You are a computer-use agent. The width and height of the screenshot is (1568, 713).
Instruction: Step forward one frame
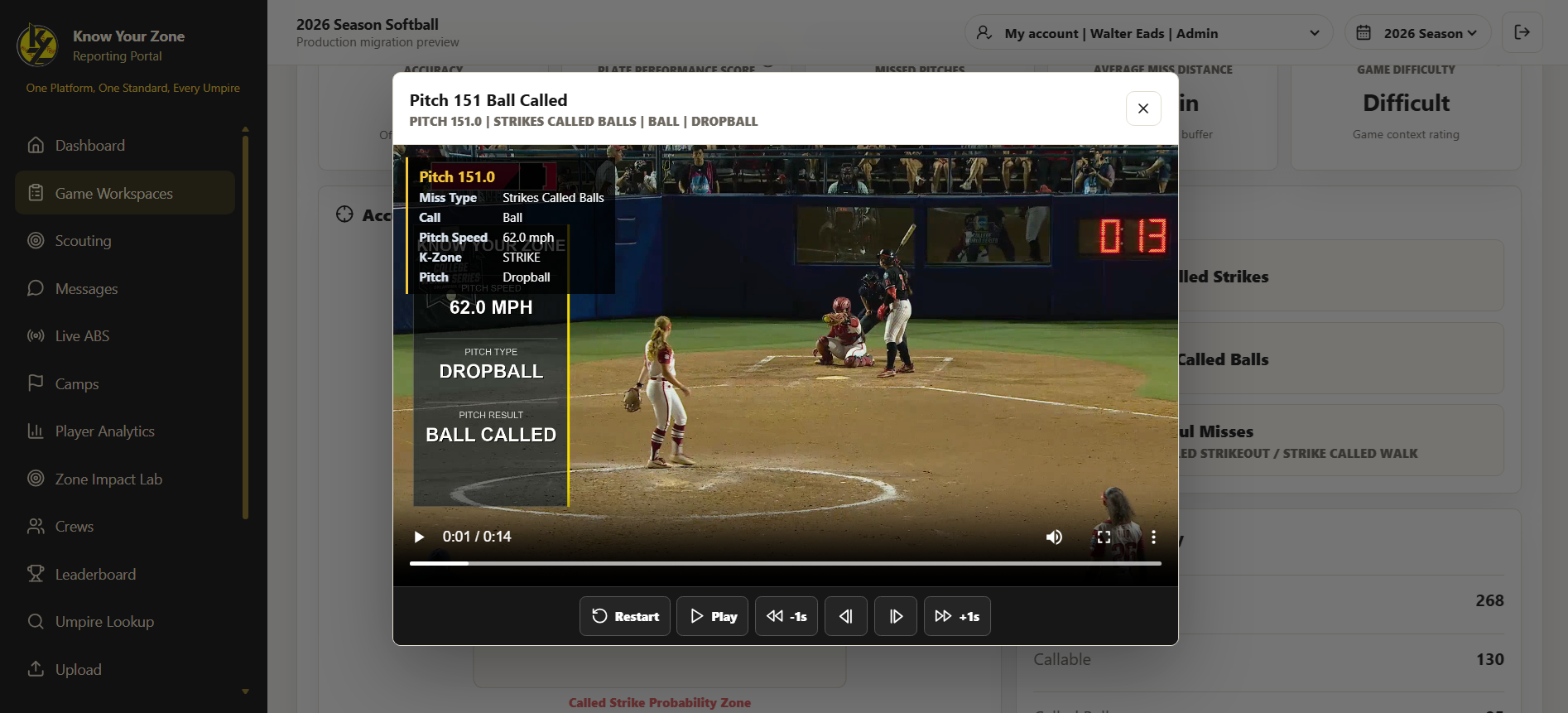pyautogui.click(x=896, y=616)
